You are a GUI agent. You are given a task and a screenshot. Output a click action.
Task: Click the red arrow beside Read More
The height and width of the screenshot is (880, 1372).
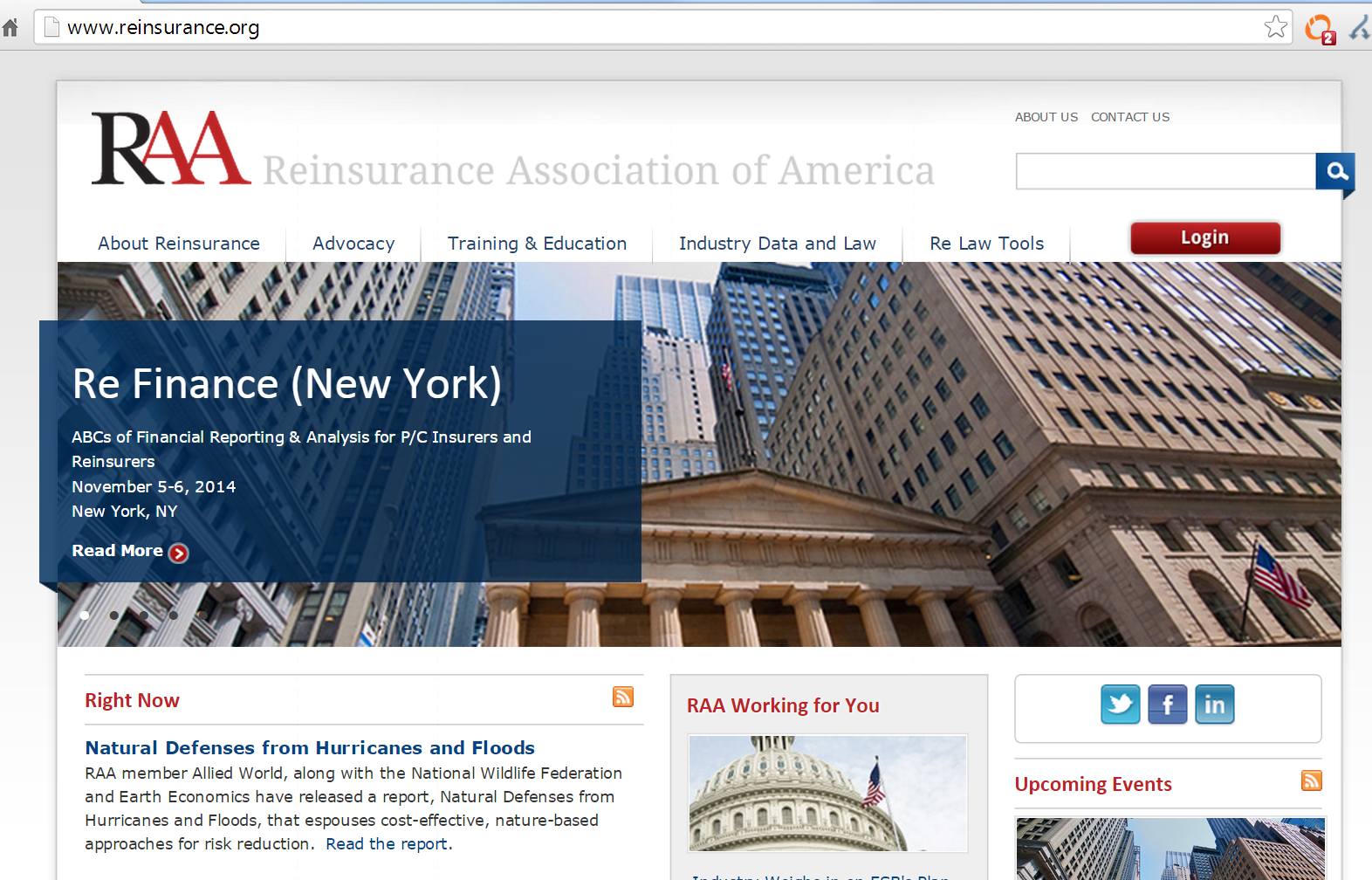178,553
